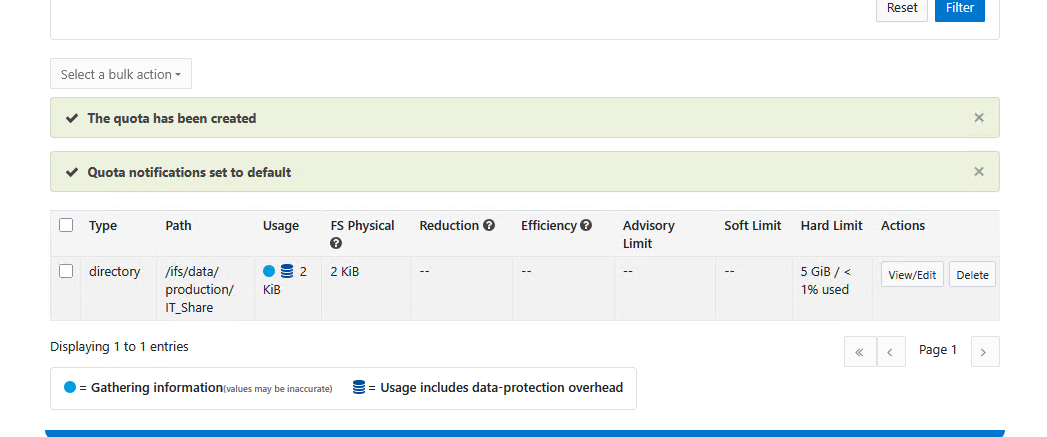Check the IT_Share directory quota row checkbox
This screenshot has height=437, width=1047.
tap(66, 271)
